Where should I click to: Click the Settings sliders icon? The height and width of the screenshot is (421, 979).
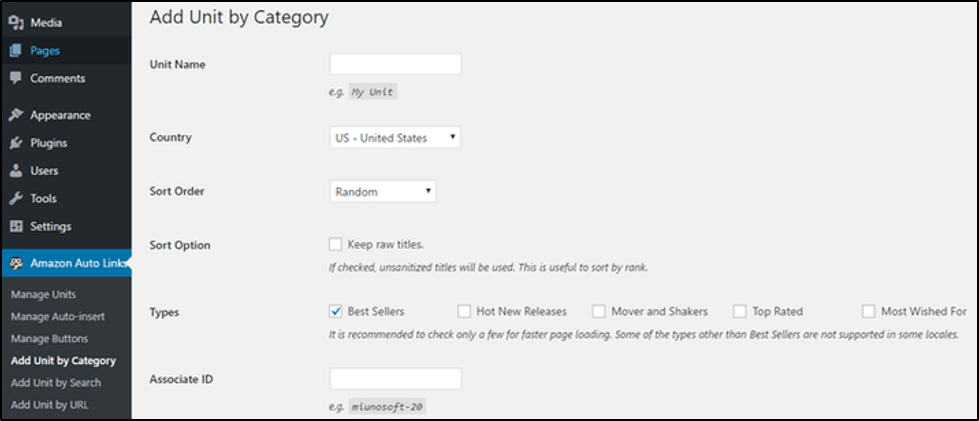(x=16, y=226)
